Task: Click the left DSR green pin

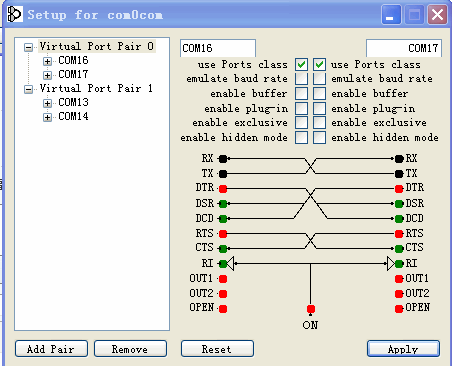Action: pyautogui.click(x=223, y=203)
